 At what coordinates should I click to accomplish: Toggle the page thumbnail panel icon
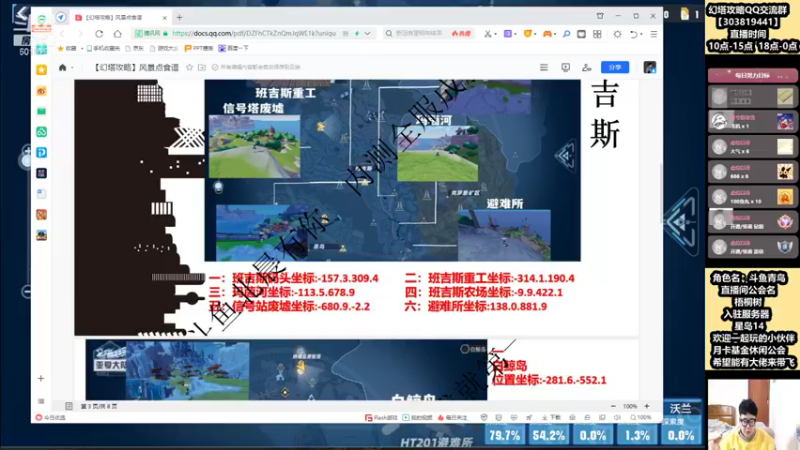69,406
